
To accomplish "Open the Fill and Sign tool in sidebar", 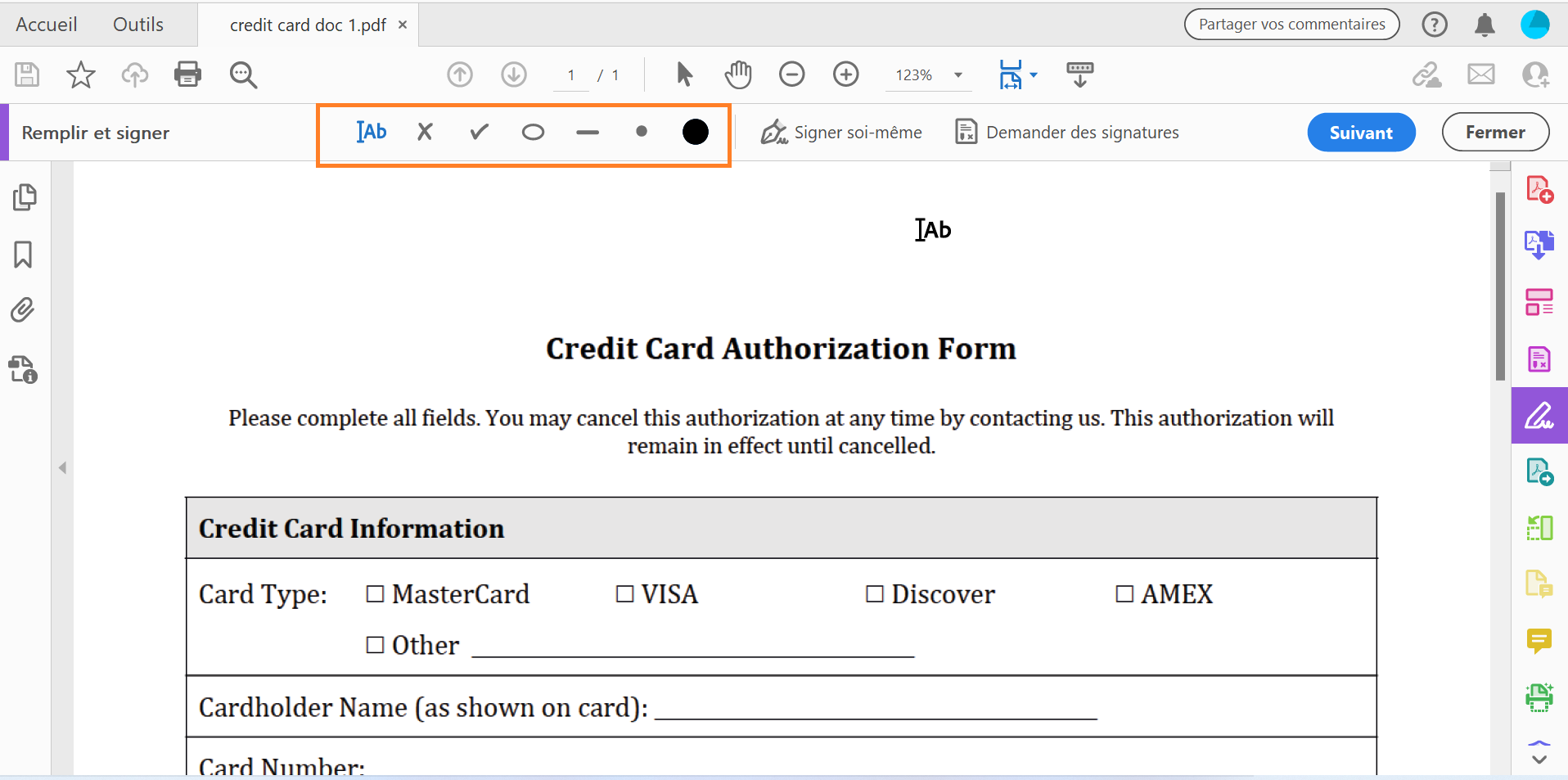I will click(x=1539, y=416).
